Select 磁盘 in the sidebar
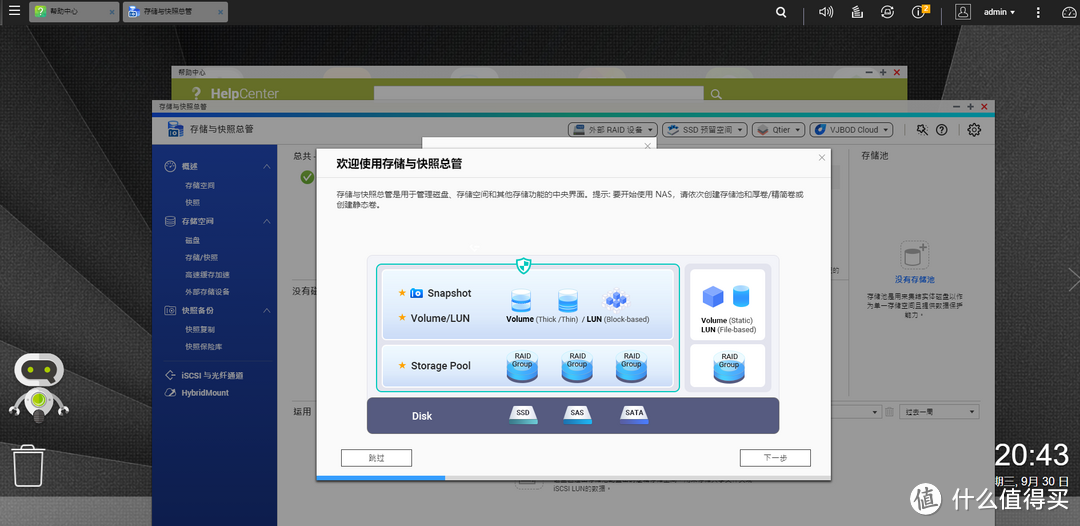 (192, 240)
